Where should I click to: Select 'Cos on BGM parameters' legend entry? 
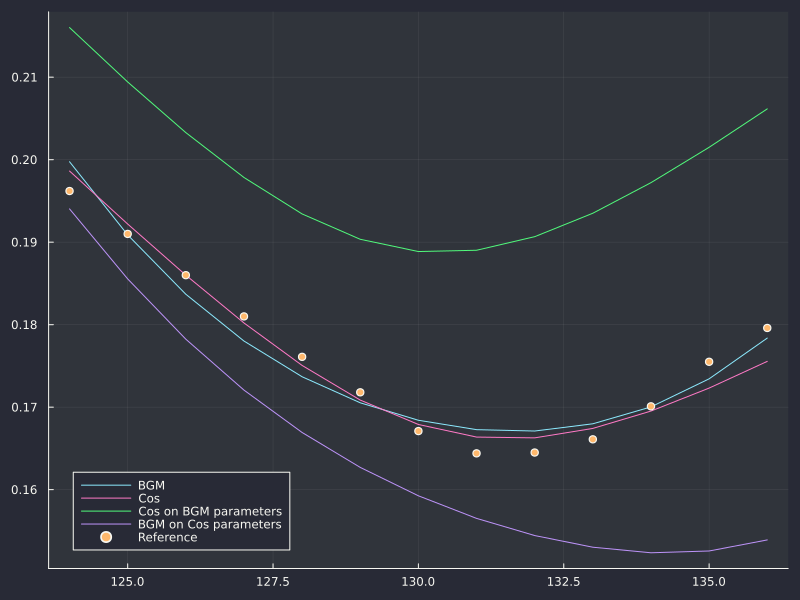(x=210, y=511)
